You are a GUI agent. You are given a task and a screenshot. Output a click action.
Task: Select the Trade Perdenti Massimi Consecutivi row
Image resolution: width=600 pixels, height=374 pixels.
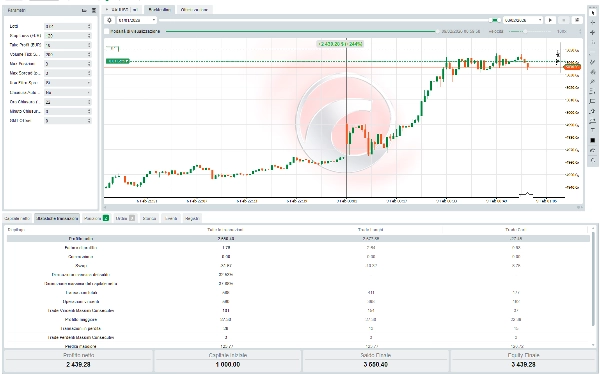click(x=298, y=338)
